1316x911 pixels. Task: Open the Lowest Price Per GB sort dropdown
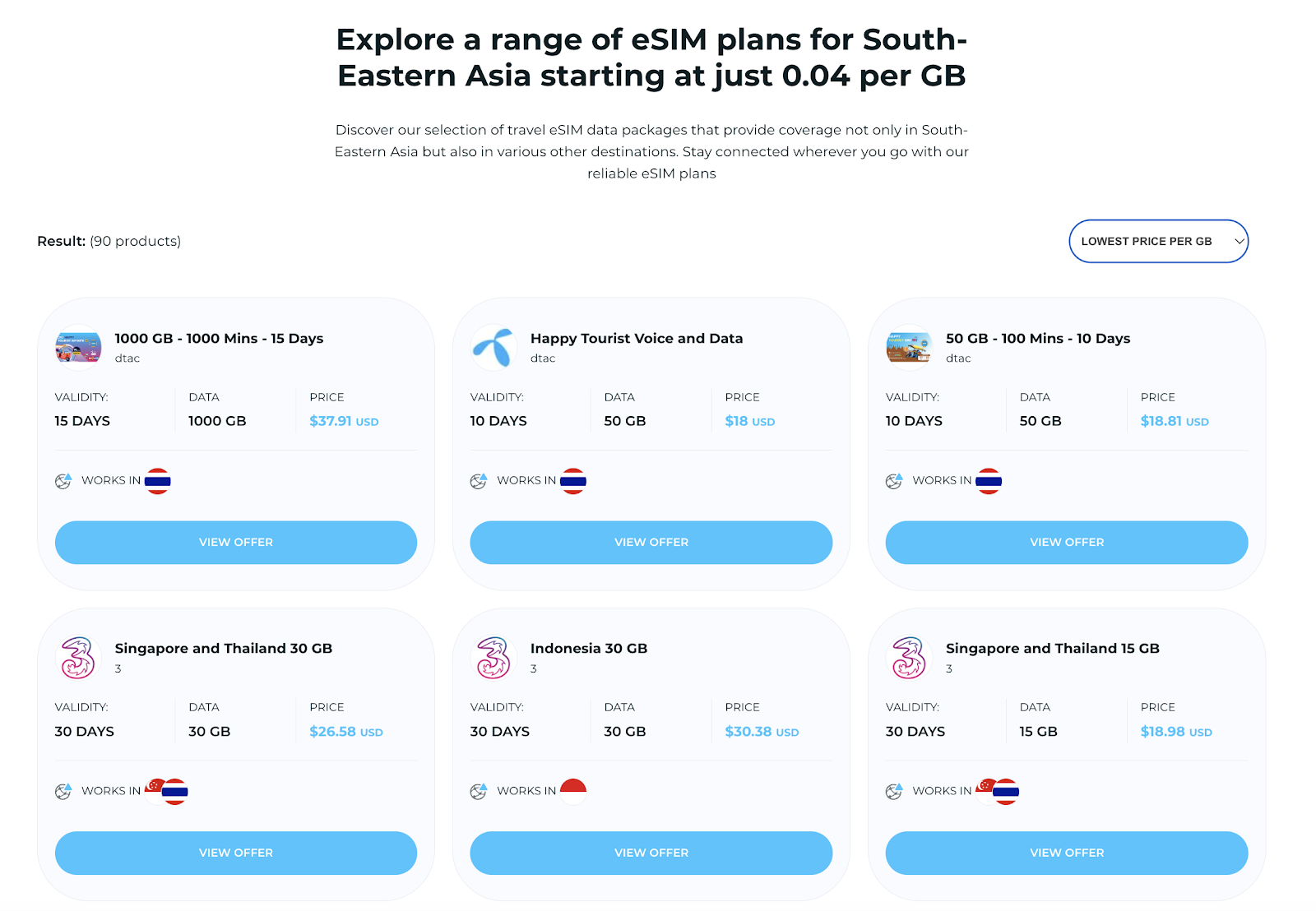(1158, 241)
